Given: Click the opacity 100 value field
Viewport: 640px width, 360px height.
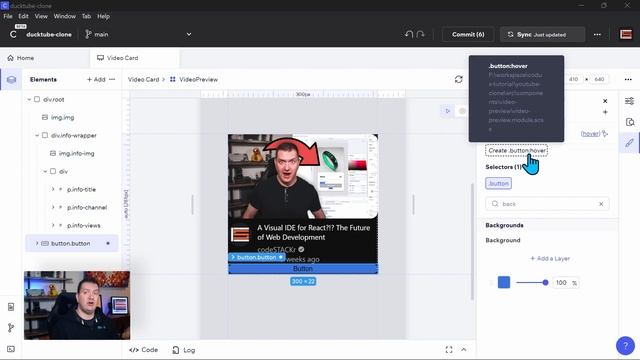Looking at the screenshot, I should pos(561,282).
